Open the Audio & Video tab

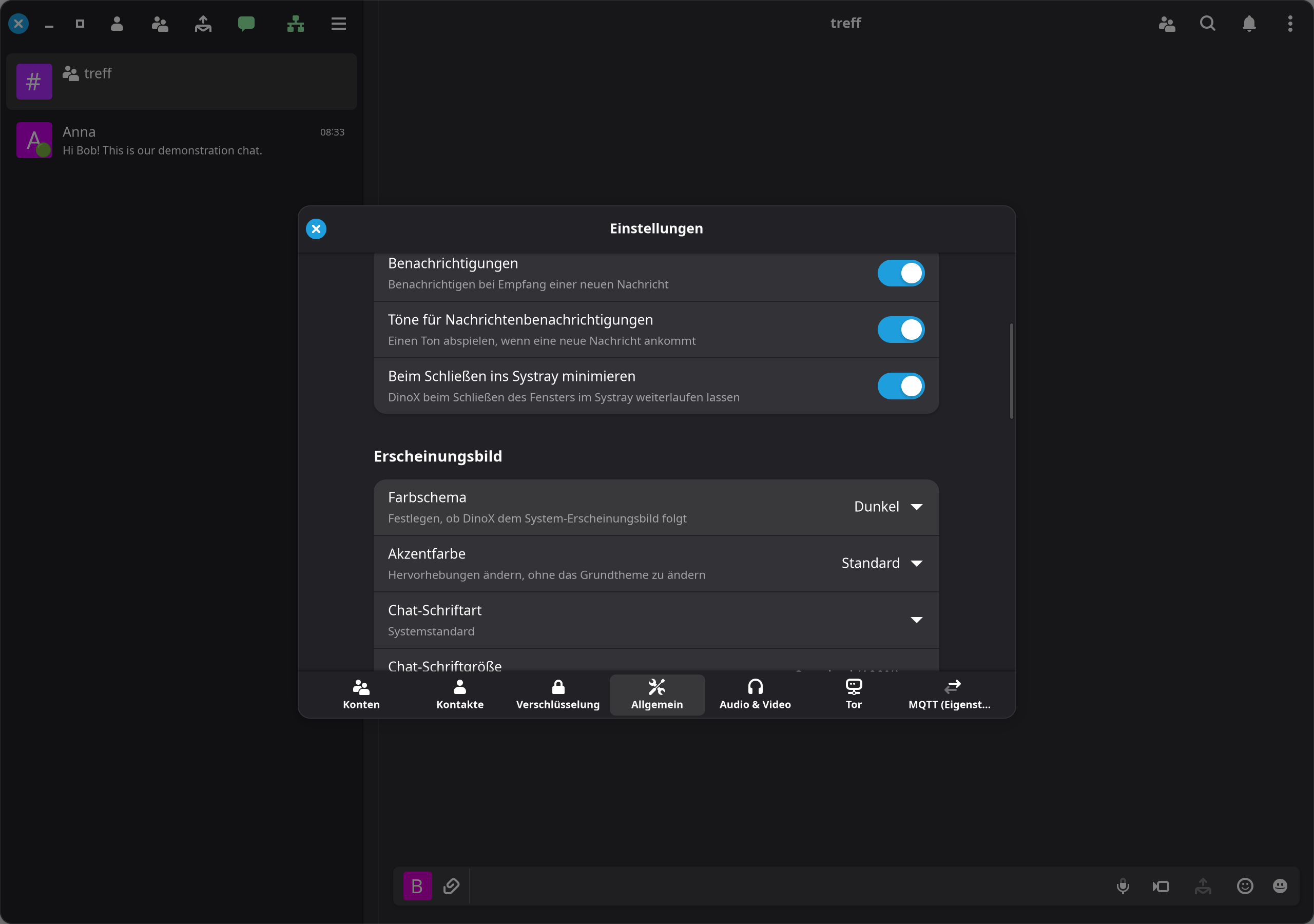pos(755,695)
